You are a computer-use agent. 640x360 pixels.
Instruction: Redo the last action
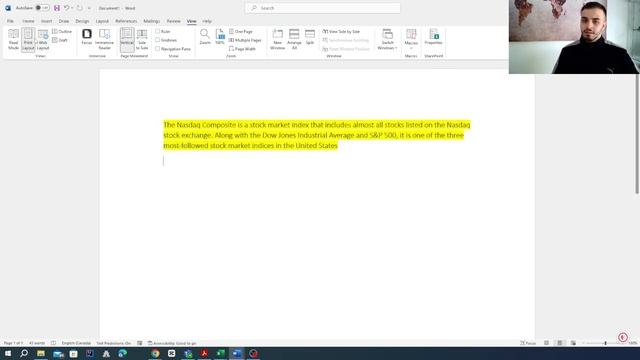80,8
